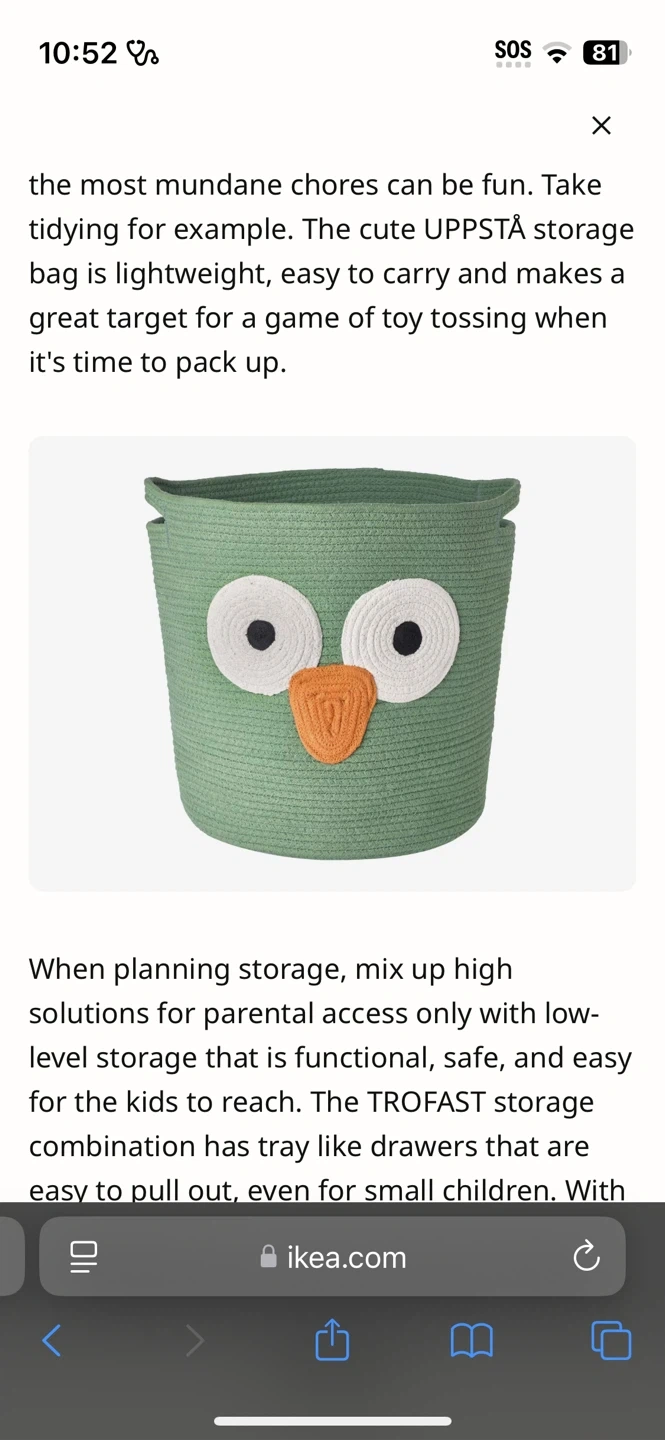Viewport: 665px width, 1440px height.
Task: Reload the page with the refresh icon
Action: pyautogui.click(x=586, y=1256)
